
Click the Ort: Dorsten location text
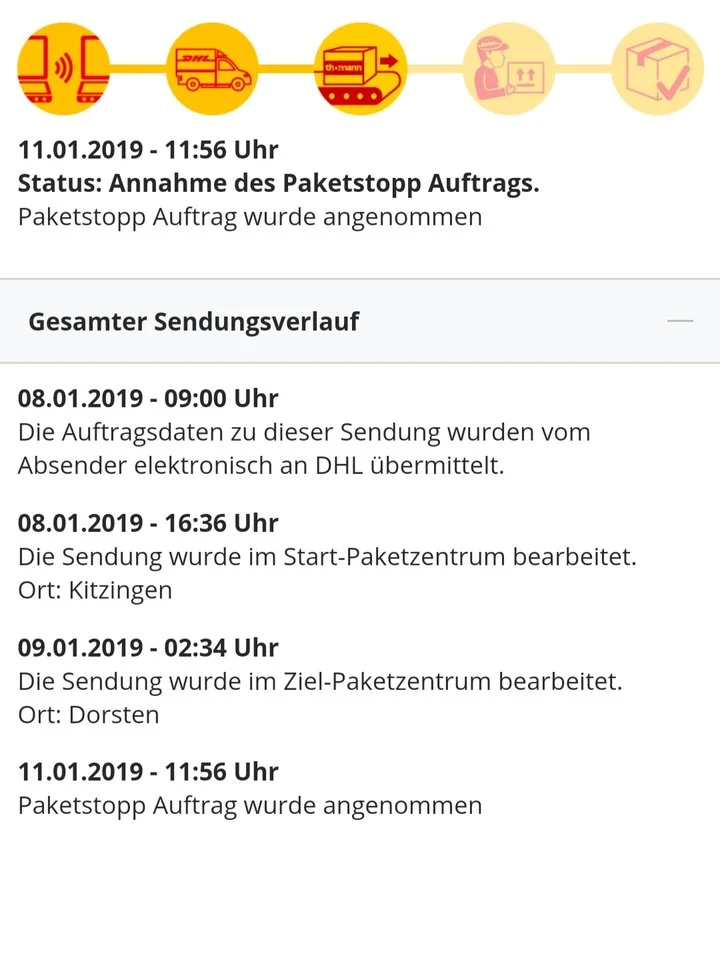[88, 715]
